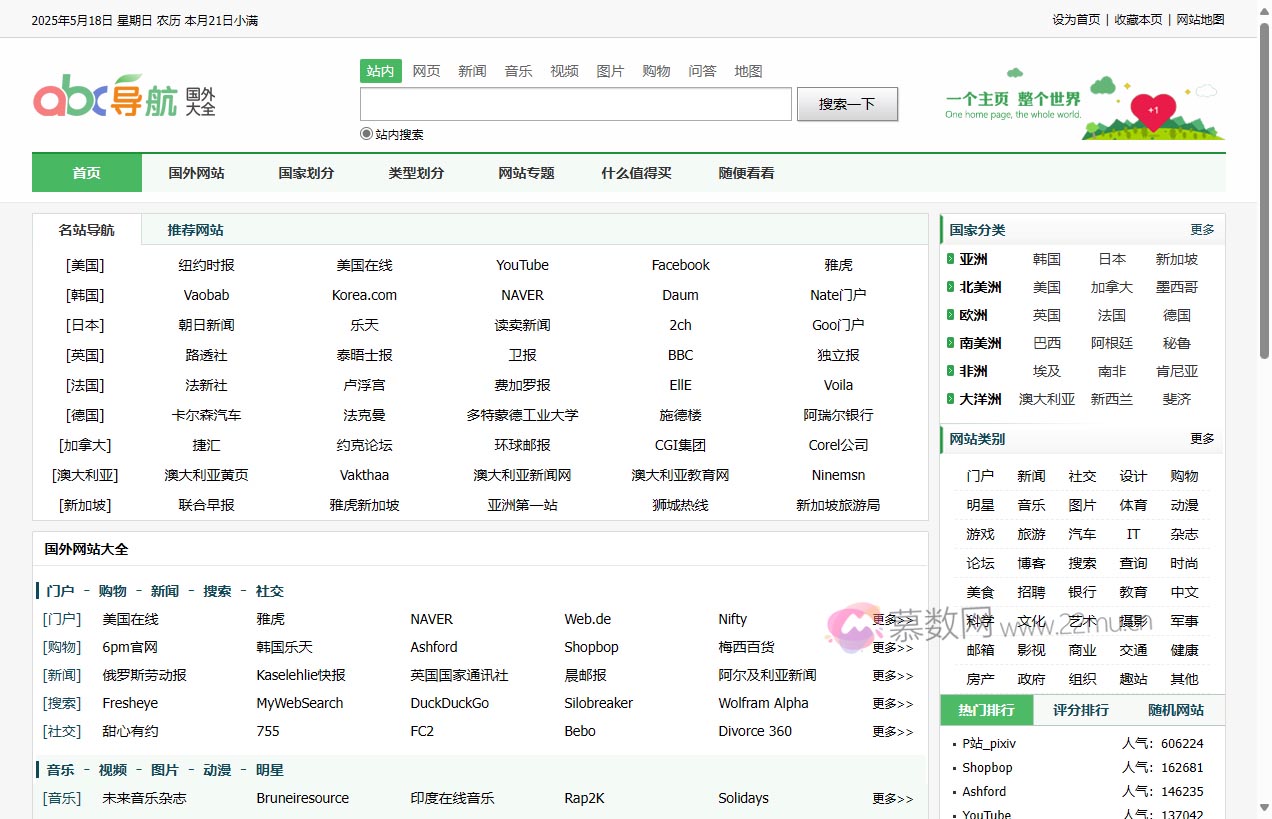This screenshot has height=819, width=1272.
Task: Open the 国家划分 navigation menu
Action: pyautogui.click(x=306, y=172)
